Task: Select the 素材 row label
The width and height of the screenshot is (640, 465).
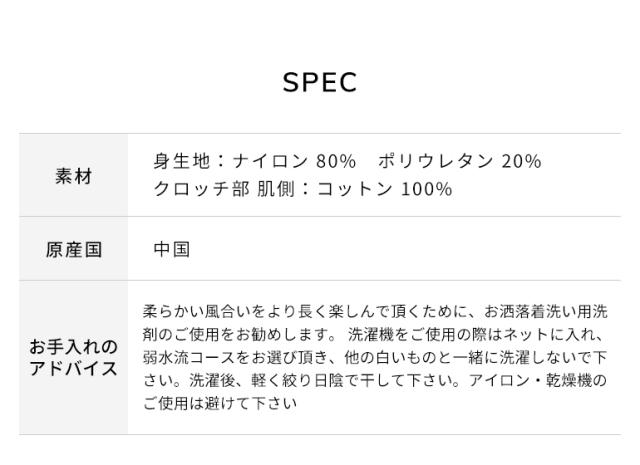Action: (x=73, y=176)
